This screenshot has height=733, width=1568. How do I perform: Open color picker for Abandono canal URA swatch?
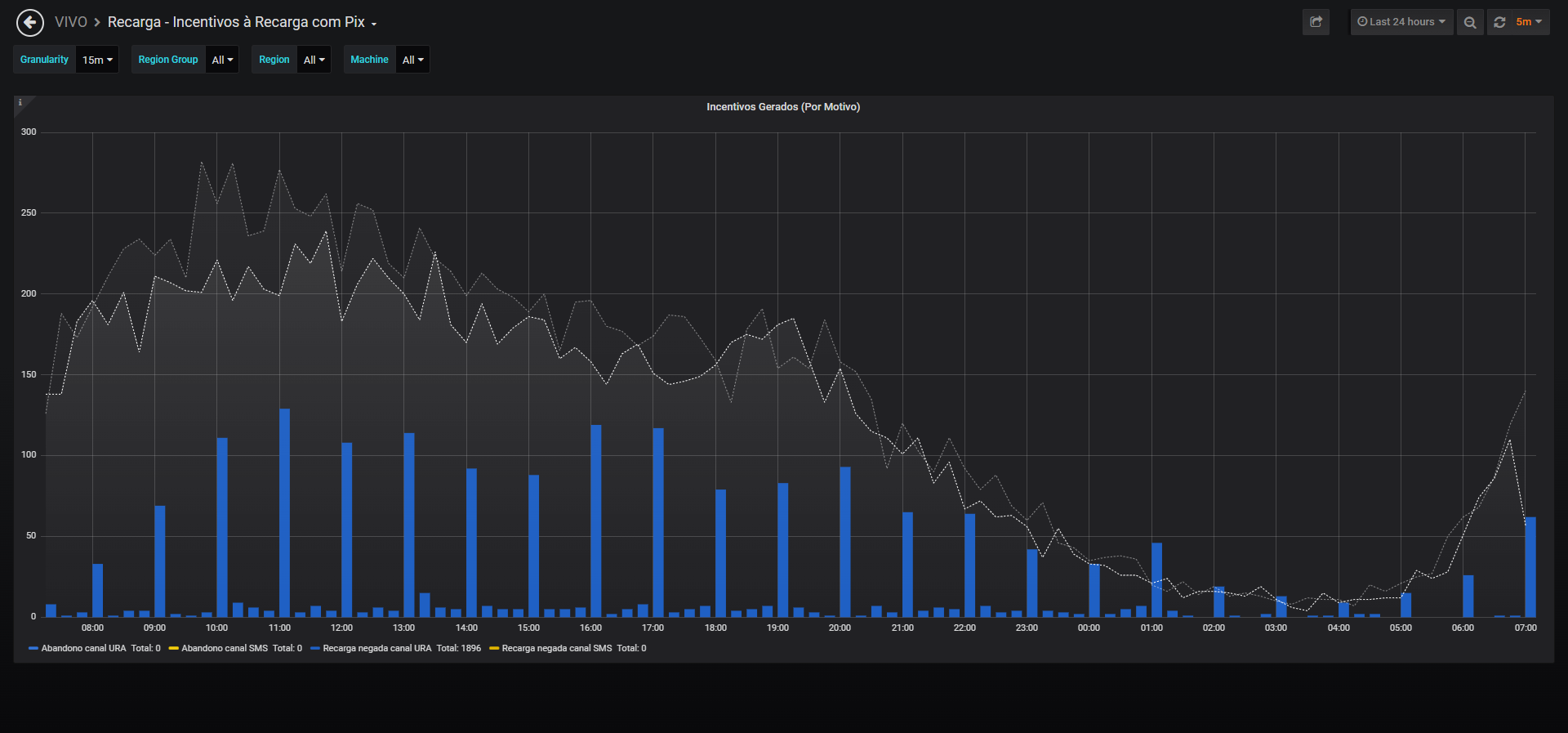coord(33,648)
